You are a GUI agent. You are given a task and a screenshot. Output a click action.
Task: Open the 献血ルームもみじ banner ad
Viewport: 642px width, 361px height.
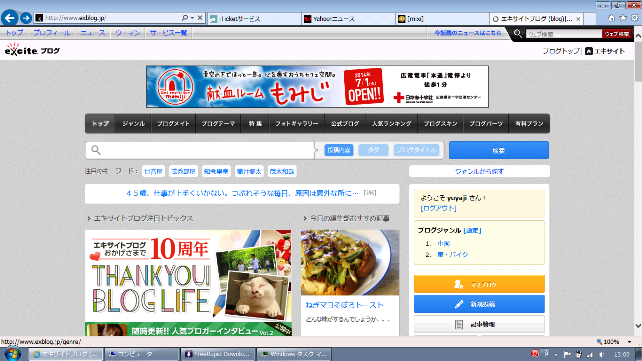point(317,86)
